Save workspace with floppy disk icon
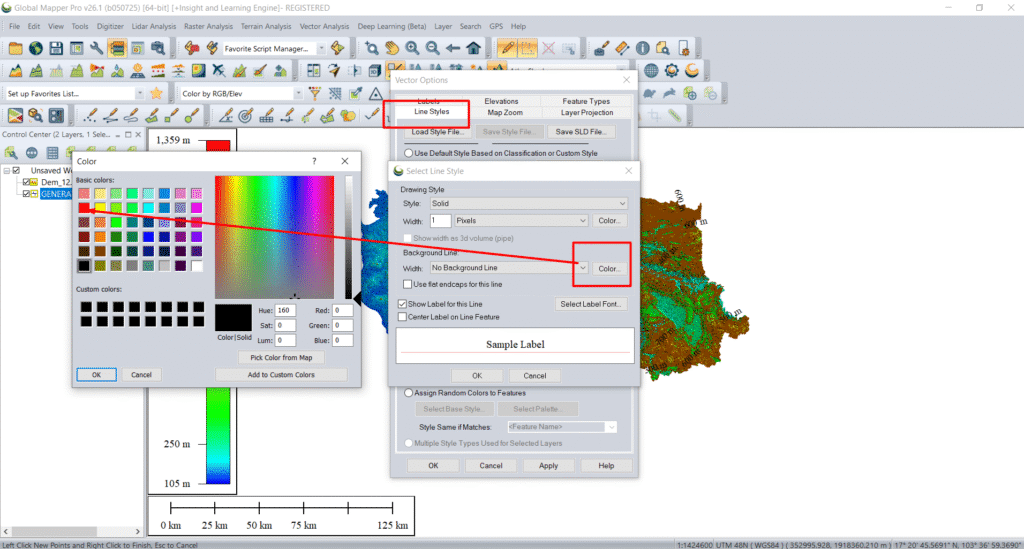The image size is (1024, 549). coord(56,48)
